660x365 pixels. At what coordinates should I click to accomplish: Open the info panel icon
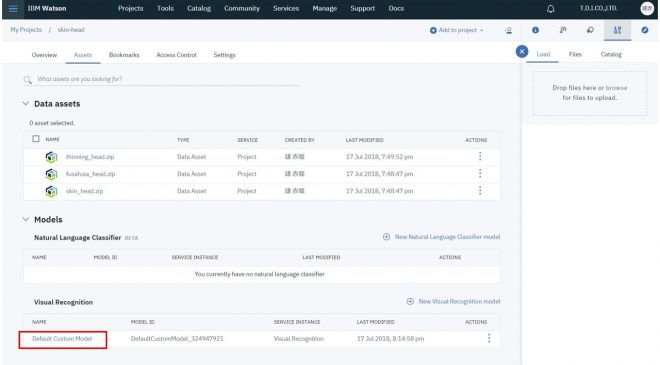click(x=535, y=30)
